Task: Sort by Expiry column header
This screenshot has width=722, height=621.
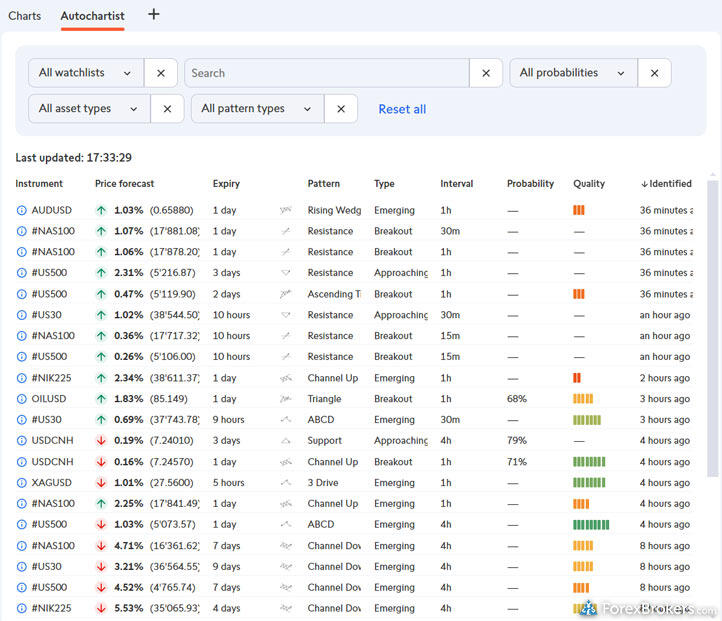Action: pyautogui.click(x=226, y=184)
